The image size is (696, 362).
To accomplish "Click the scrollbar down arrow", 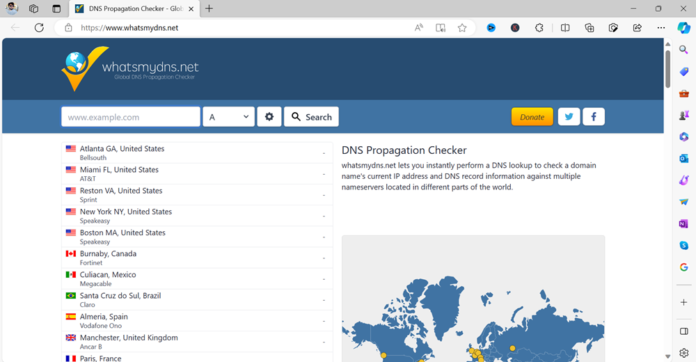I will point(668,356).
